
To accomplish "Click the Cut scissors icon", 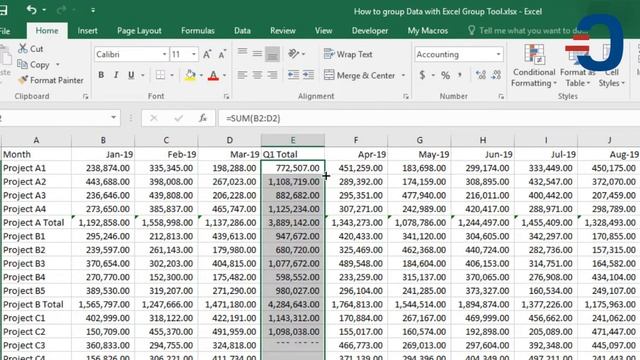I will 23,48.
